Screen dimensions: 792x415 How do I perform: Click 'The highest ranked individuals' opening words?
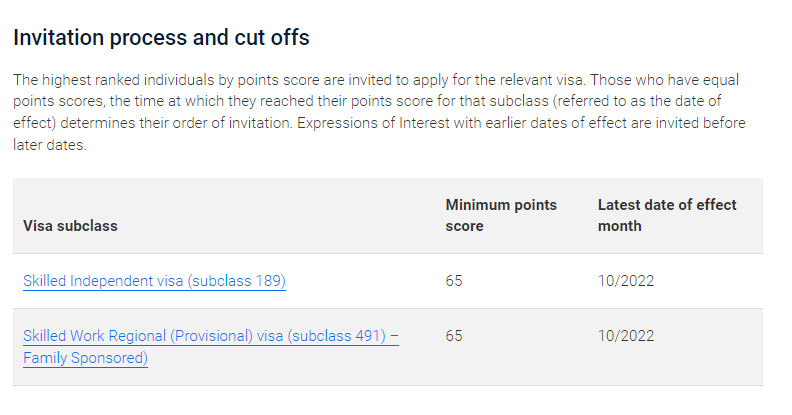[114, 80]
